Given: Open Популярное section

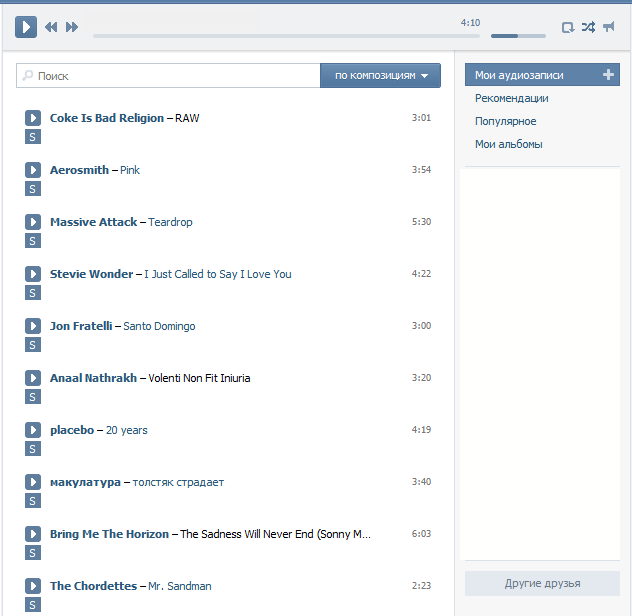Looking at the screenshot, I should [505, 121].
